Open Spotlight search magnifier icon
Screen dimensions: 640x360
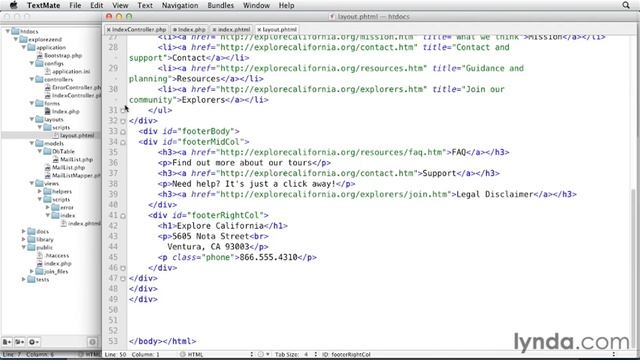pyautogui.click(x=626, y=5)
